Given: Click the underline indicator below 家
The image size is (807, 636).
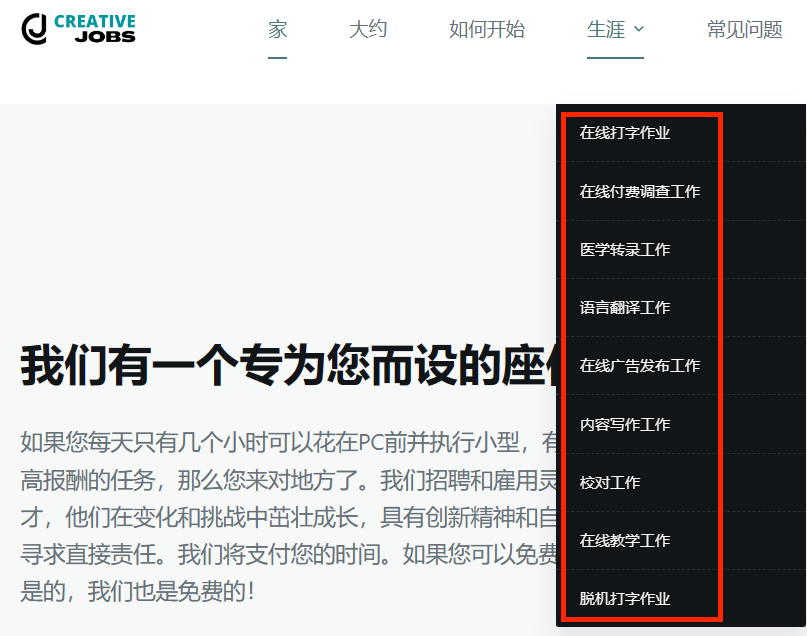Looking at the screenshot, I should tap(277, 60).
